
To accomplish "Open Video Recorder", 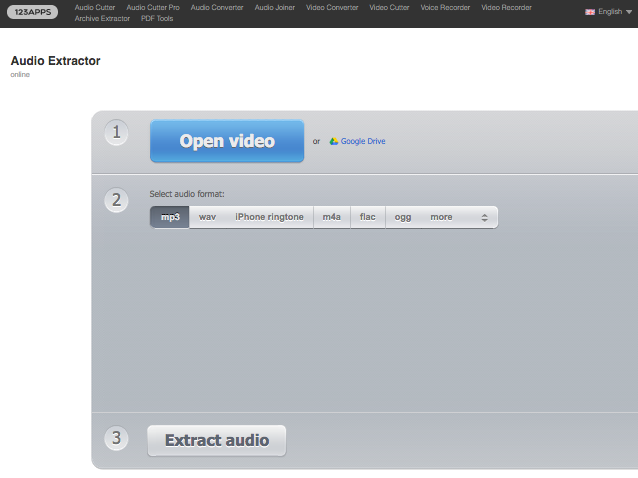I will pyautogui.click(x=507, y=7).
